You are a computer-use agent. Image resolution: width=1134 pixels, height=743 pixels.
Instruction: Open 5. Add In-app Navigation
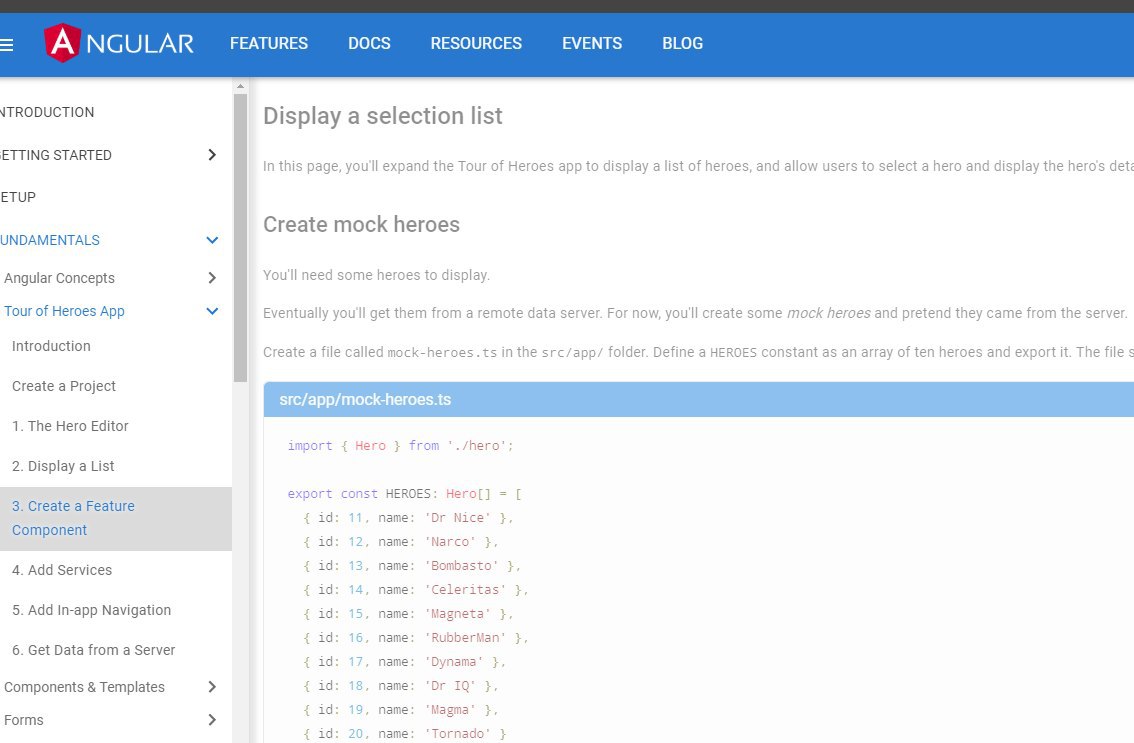click(92, 610)
